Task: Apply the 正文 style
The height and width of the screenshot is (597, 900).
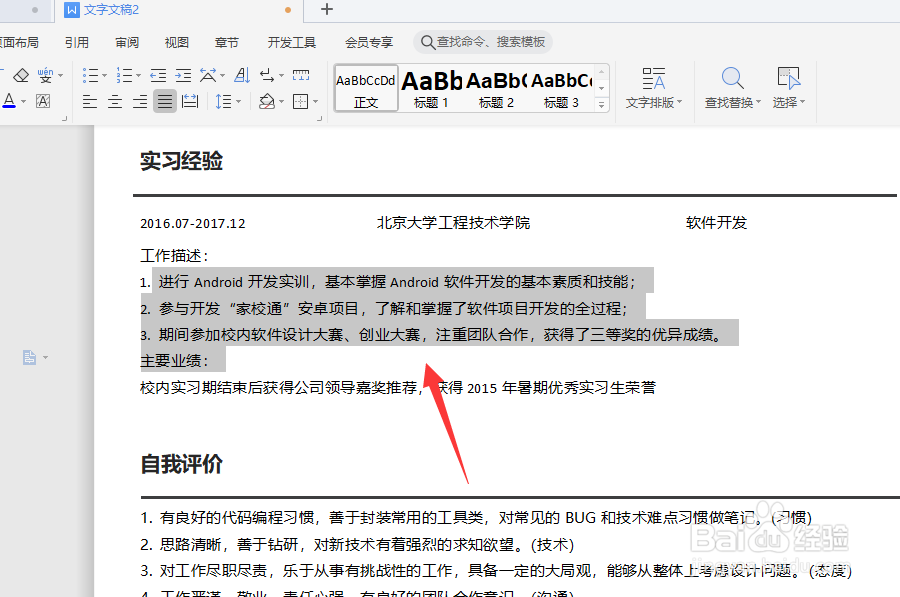Action: point(366,88)
